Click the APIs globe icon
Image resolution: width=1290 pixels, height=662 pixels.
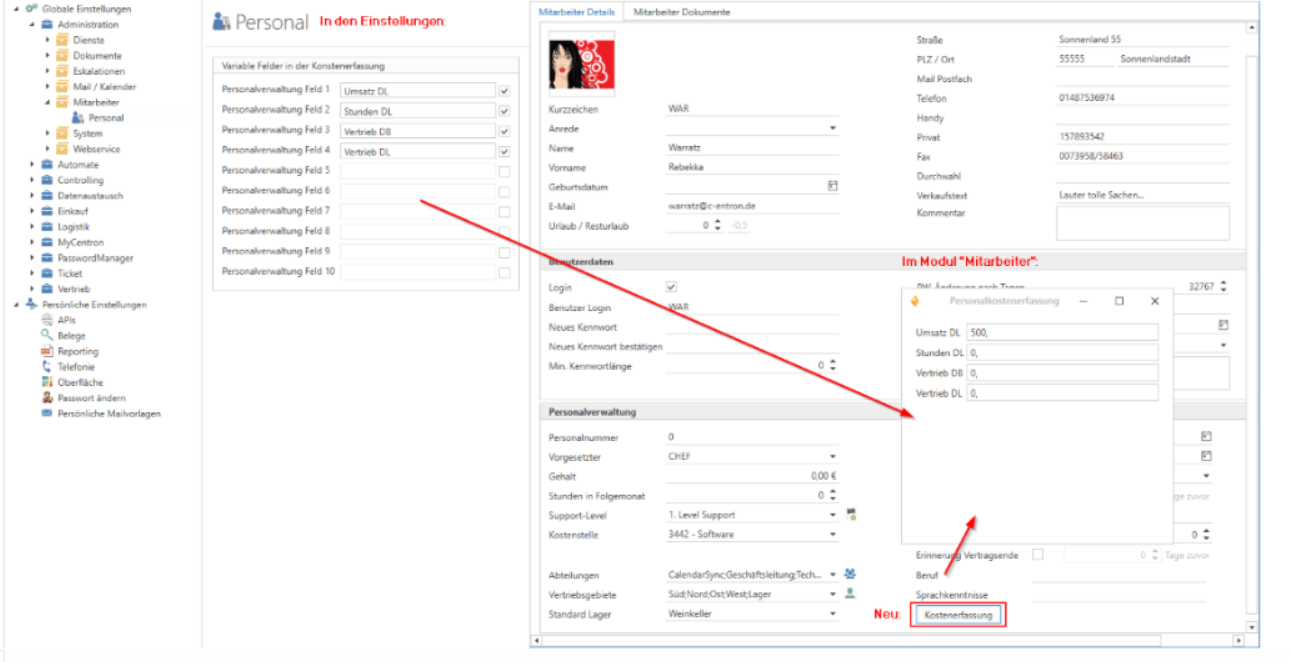point(47,320)
